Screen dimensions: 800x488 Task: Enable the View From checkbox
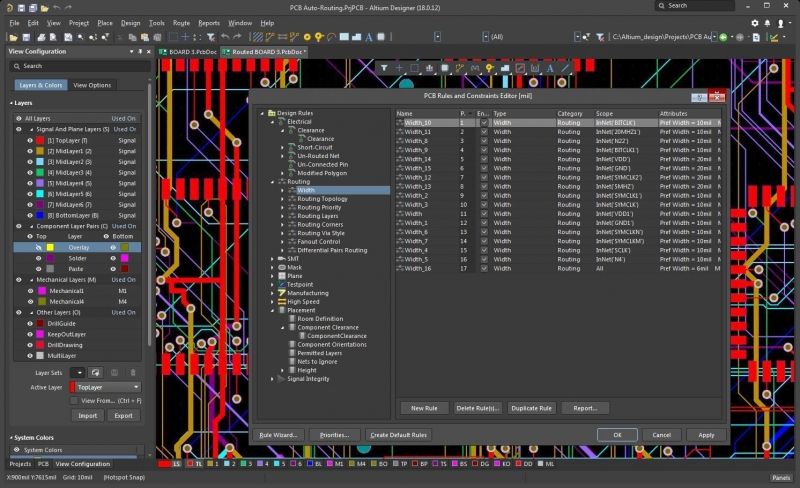click(x=74, y=401)
